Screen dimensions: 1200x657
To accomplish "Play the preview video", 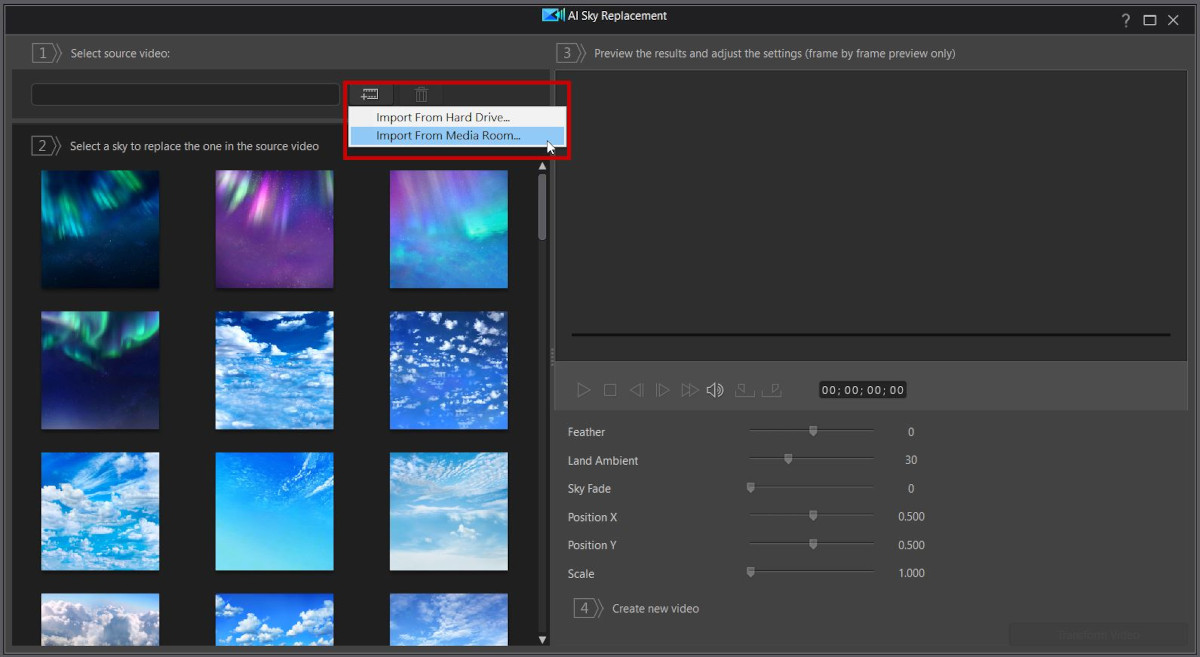I will click(x=584, y=390).
